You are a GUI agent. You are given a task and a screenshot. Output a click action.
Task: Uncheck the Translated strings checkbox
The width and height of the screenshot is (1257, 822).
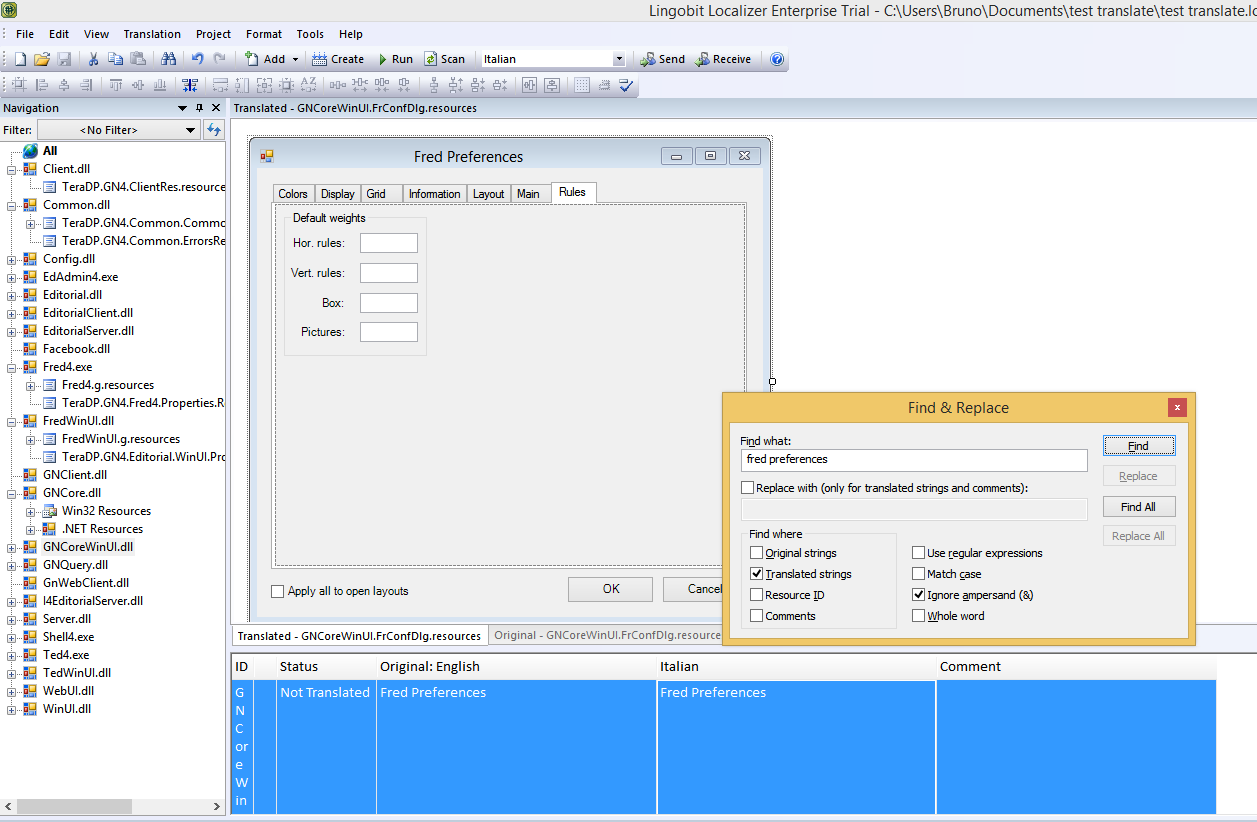[756, 574]
